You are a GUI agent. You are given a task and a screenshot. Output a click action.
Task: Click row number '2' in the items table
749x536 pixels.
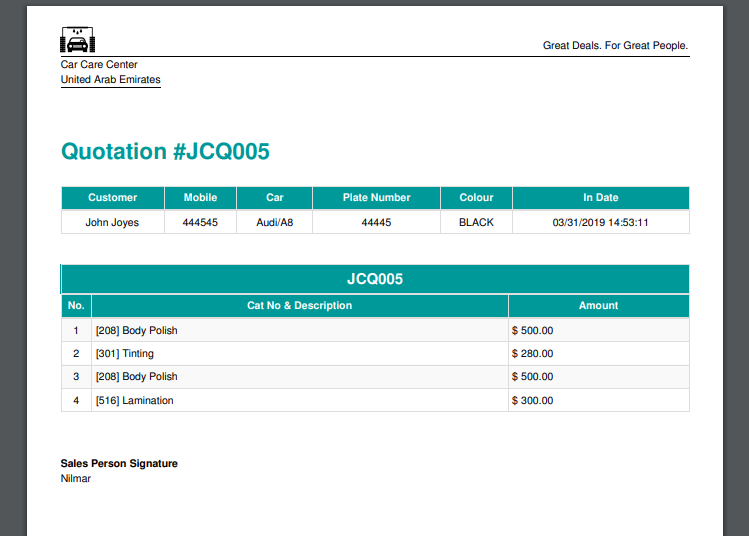click(76, 354)
